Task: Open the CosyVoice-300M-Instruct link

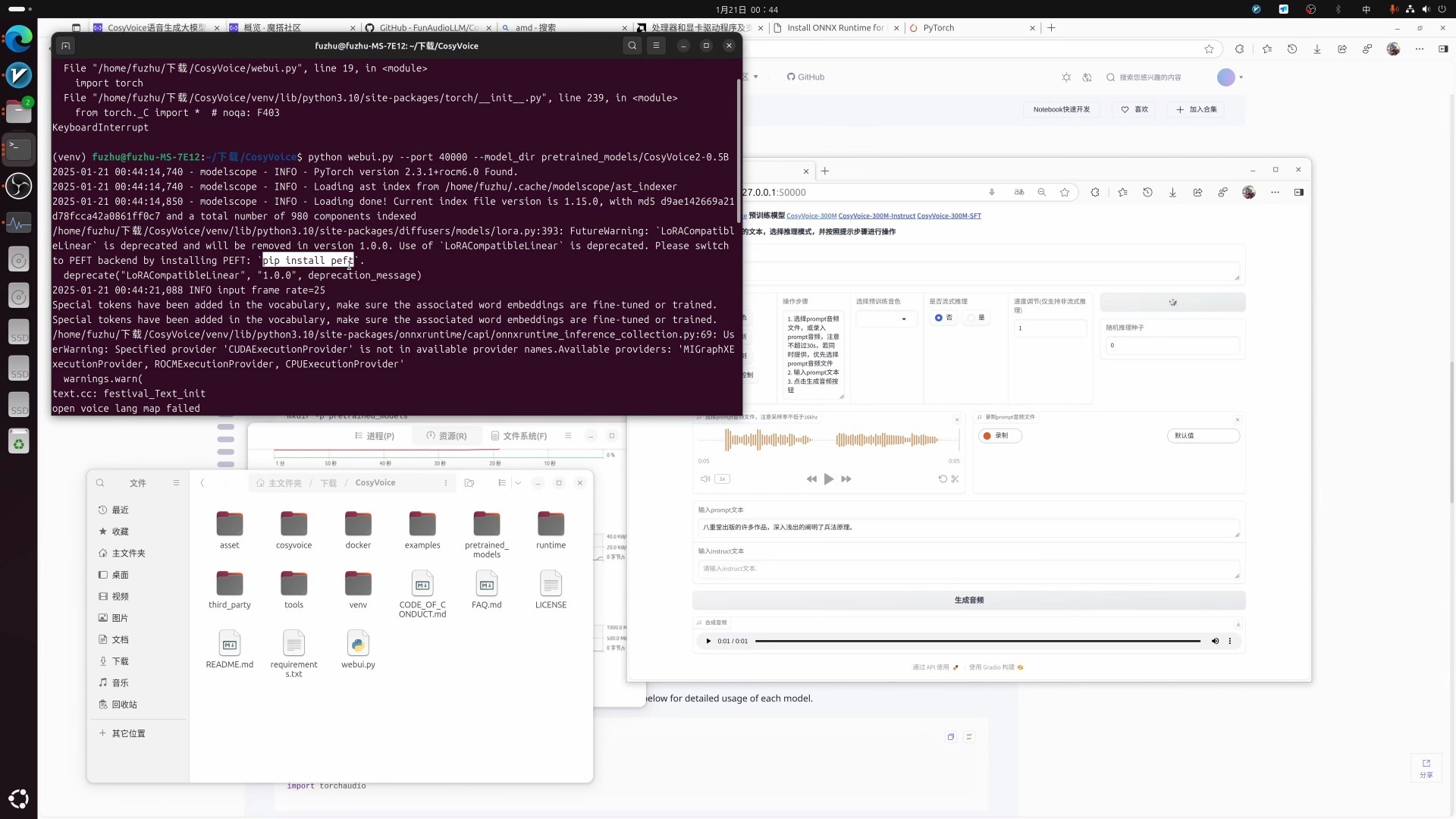Action: 876,216
